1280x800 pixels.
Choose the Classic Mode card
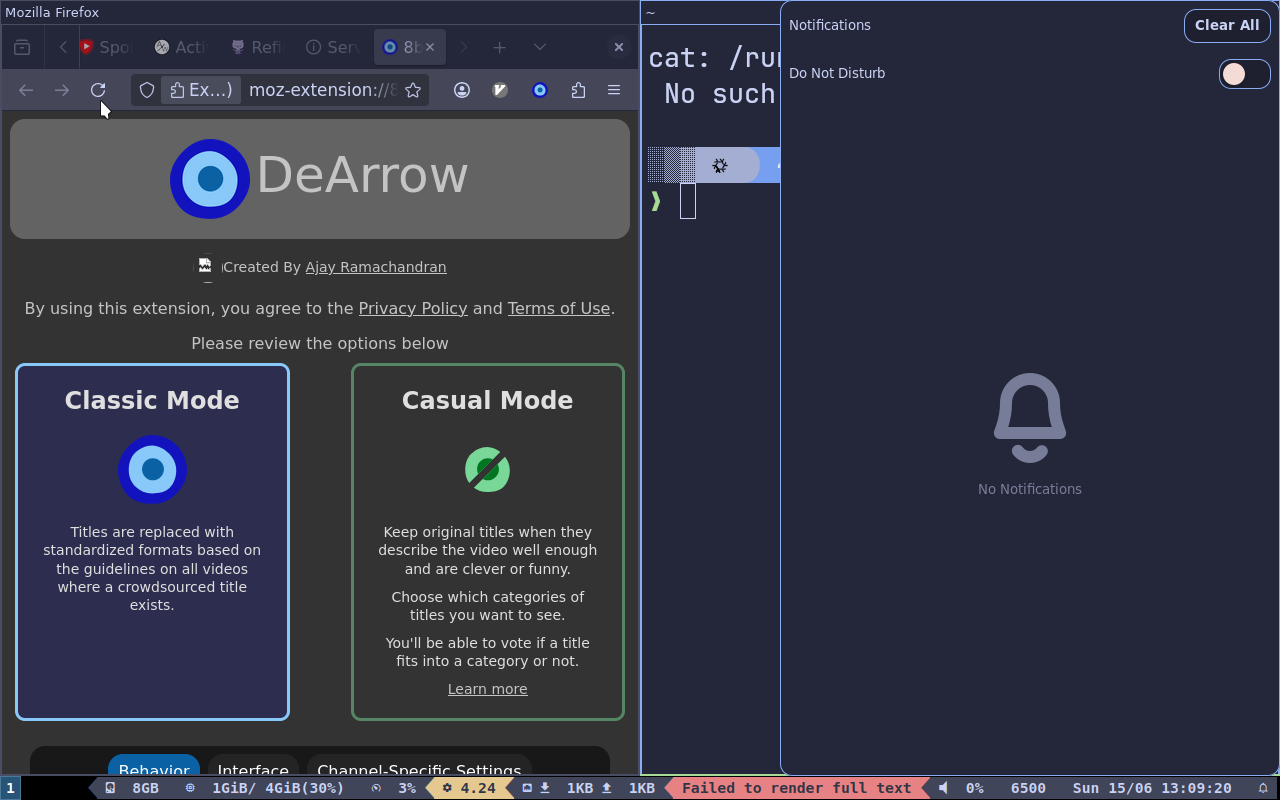click(x=152, y=542)
